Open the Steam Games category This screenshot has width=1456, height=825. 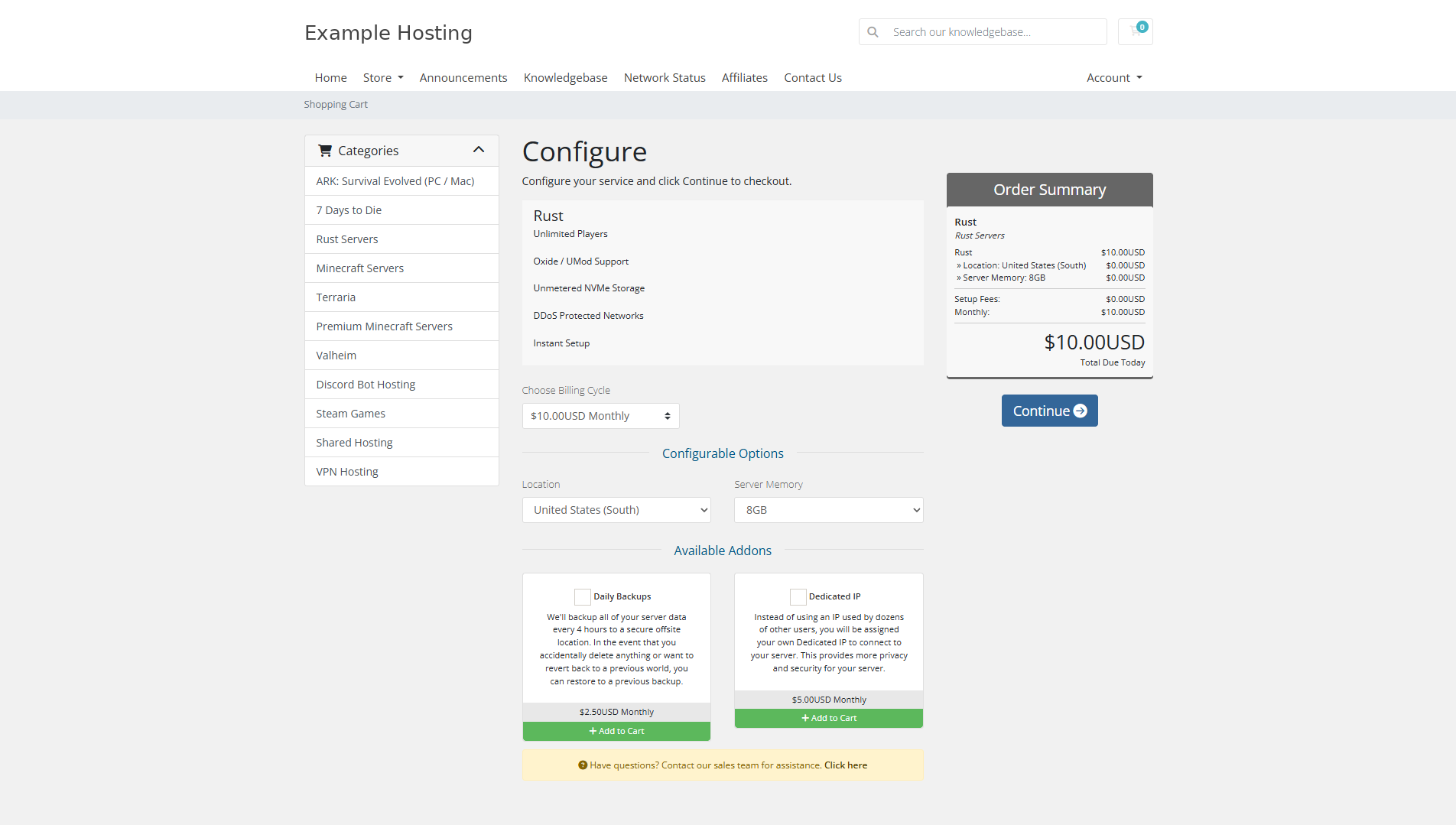coord(401,414)
